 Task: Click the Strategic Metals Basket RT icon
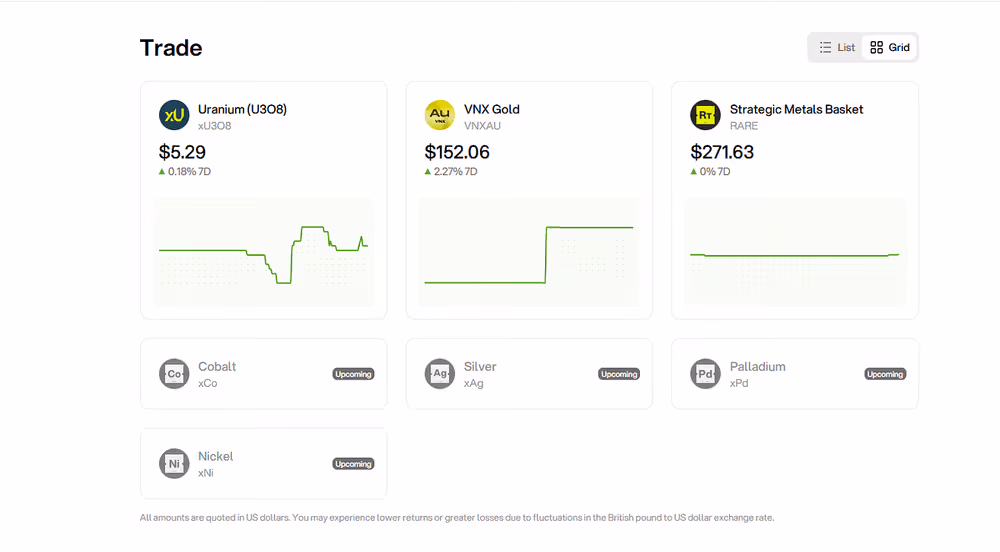(x=705, y=115)
